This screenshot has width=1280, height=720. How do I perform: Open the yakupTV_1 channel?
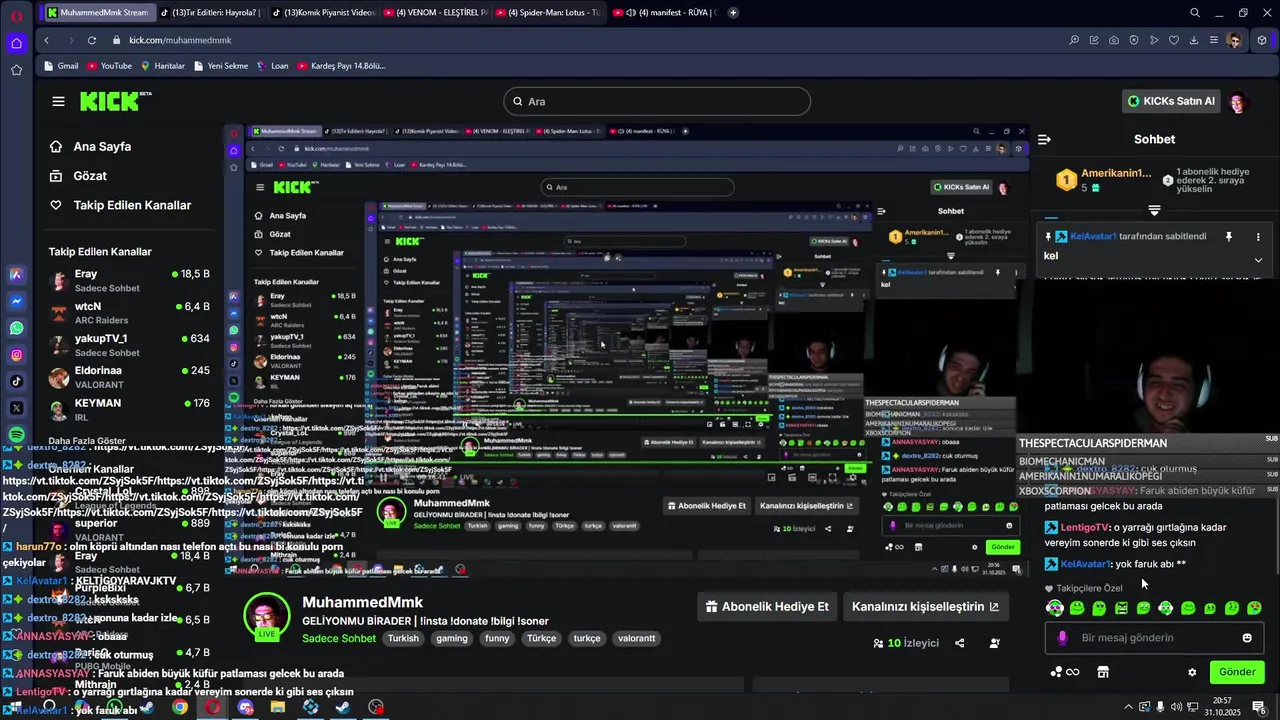pyautogui.click(x=130, y=345)
